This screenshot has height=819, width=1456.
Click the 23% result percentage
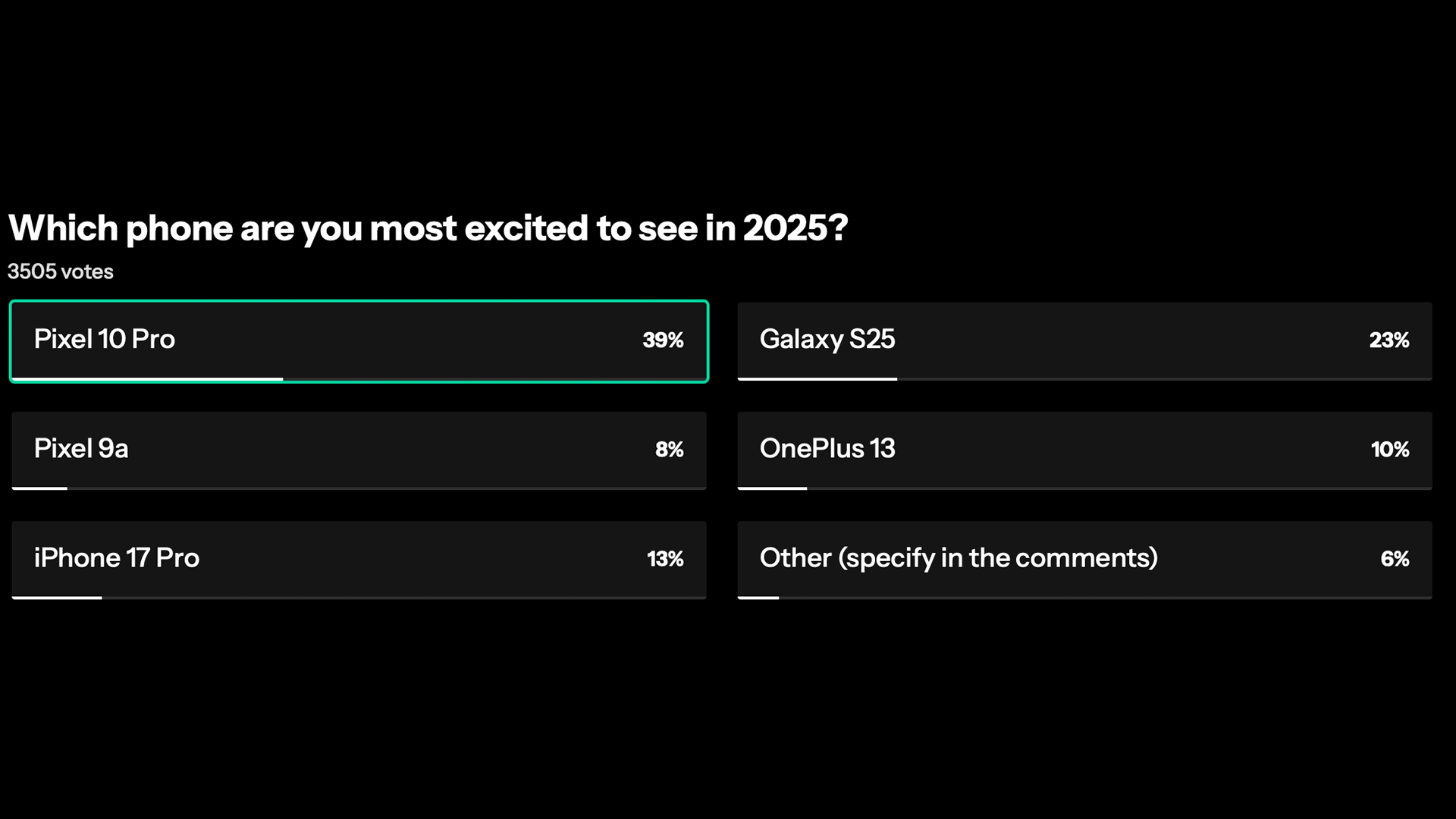[x=1389, y=340]
